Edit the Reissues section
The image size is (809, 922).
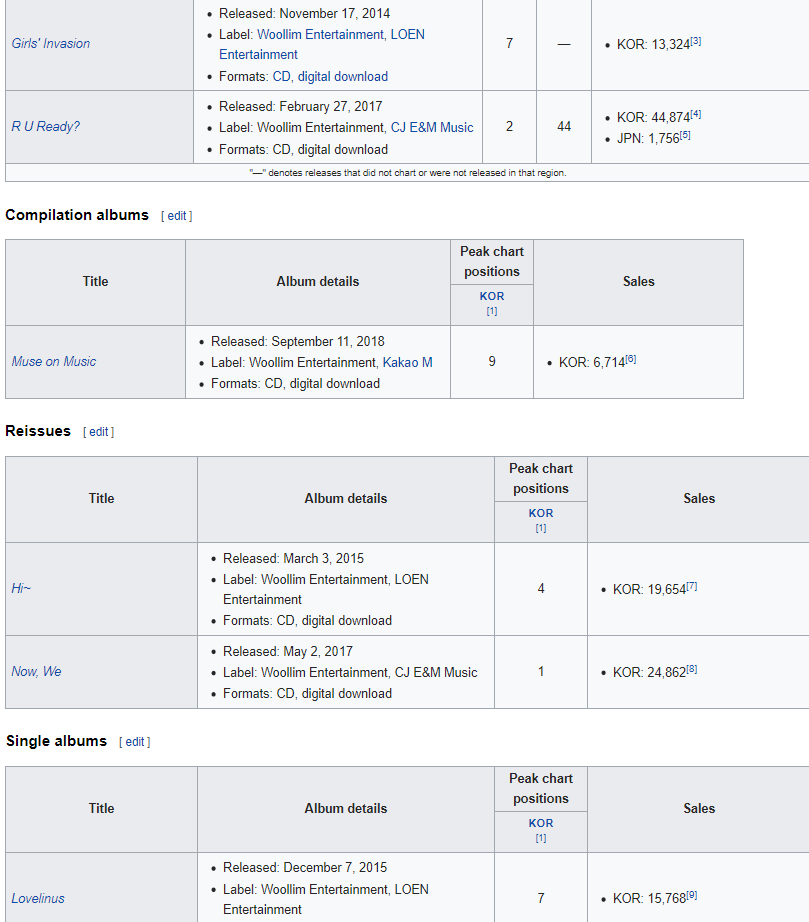pos(98,432)
